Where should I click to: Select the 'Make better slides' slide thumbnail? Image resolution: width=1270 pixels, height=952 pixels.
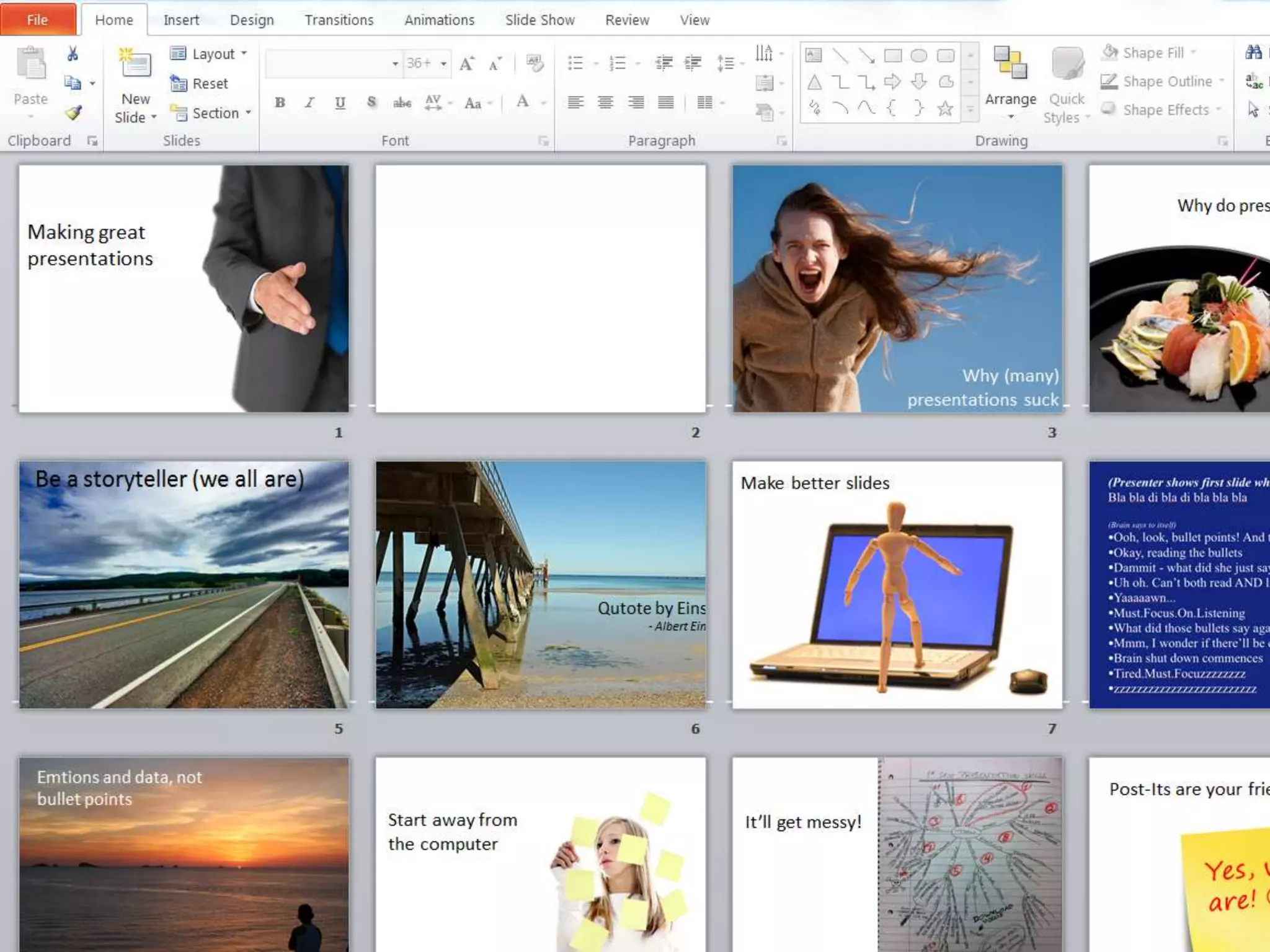coord(897,584)
